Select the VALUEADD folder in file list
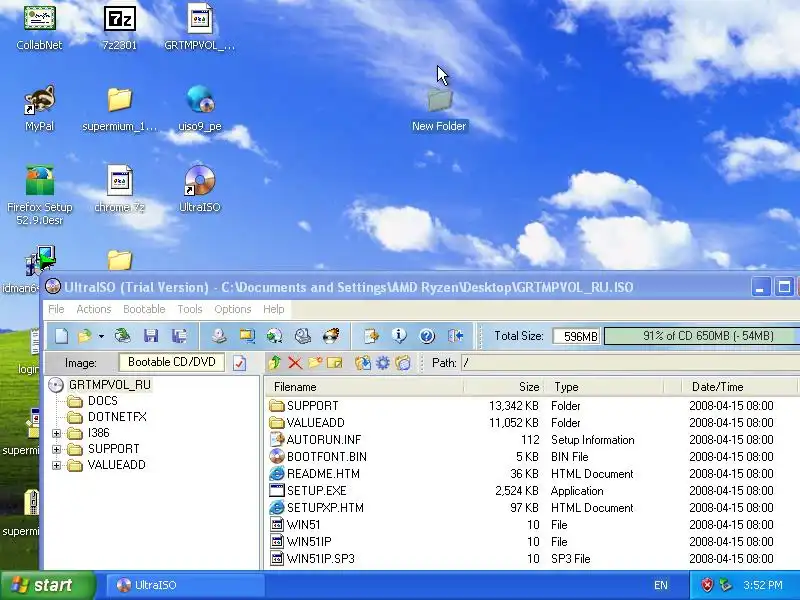Screen dimensions: 800x600 coord(315,423)
